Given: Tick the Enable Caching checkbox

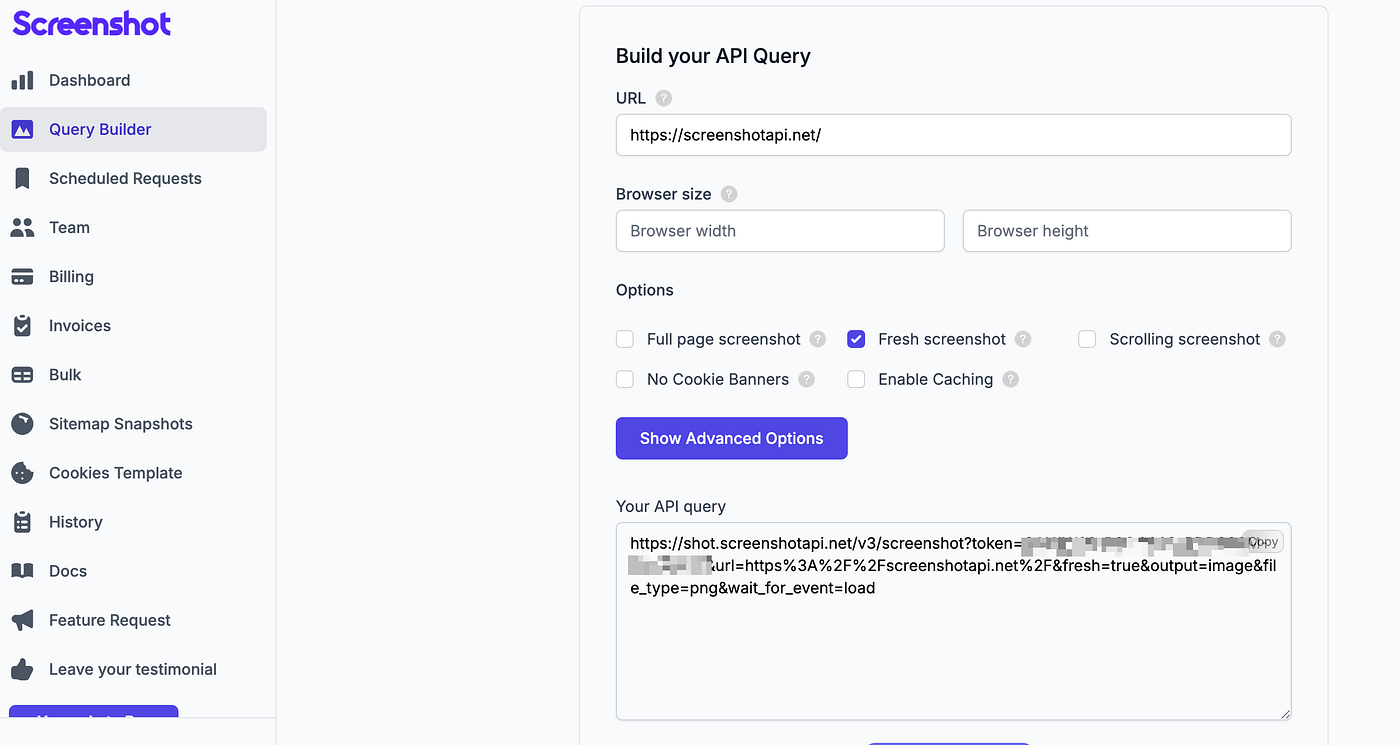Looking at the screenshot, I should coord(856,379).
